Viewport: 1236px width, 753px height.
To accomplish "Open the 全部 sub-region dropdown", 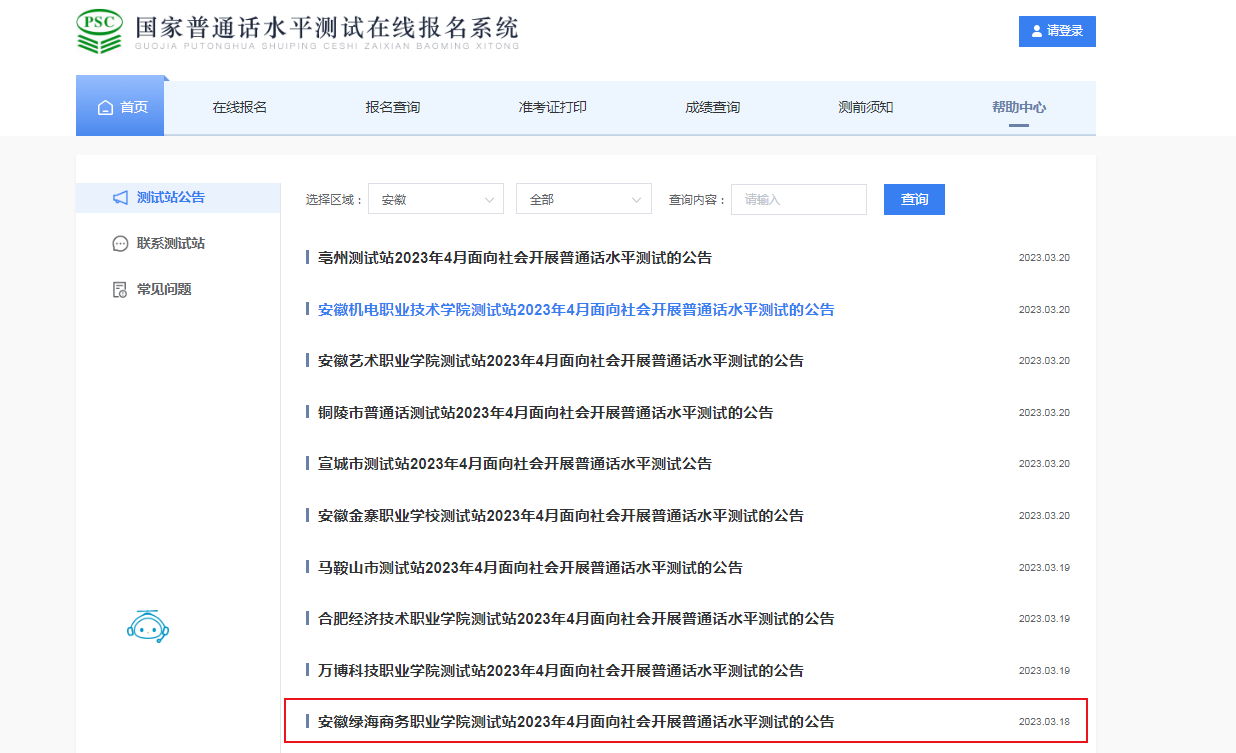I will point(583,200).
